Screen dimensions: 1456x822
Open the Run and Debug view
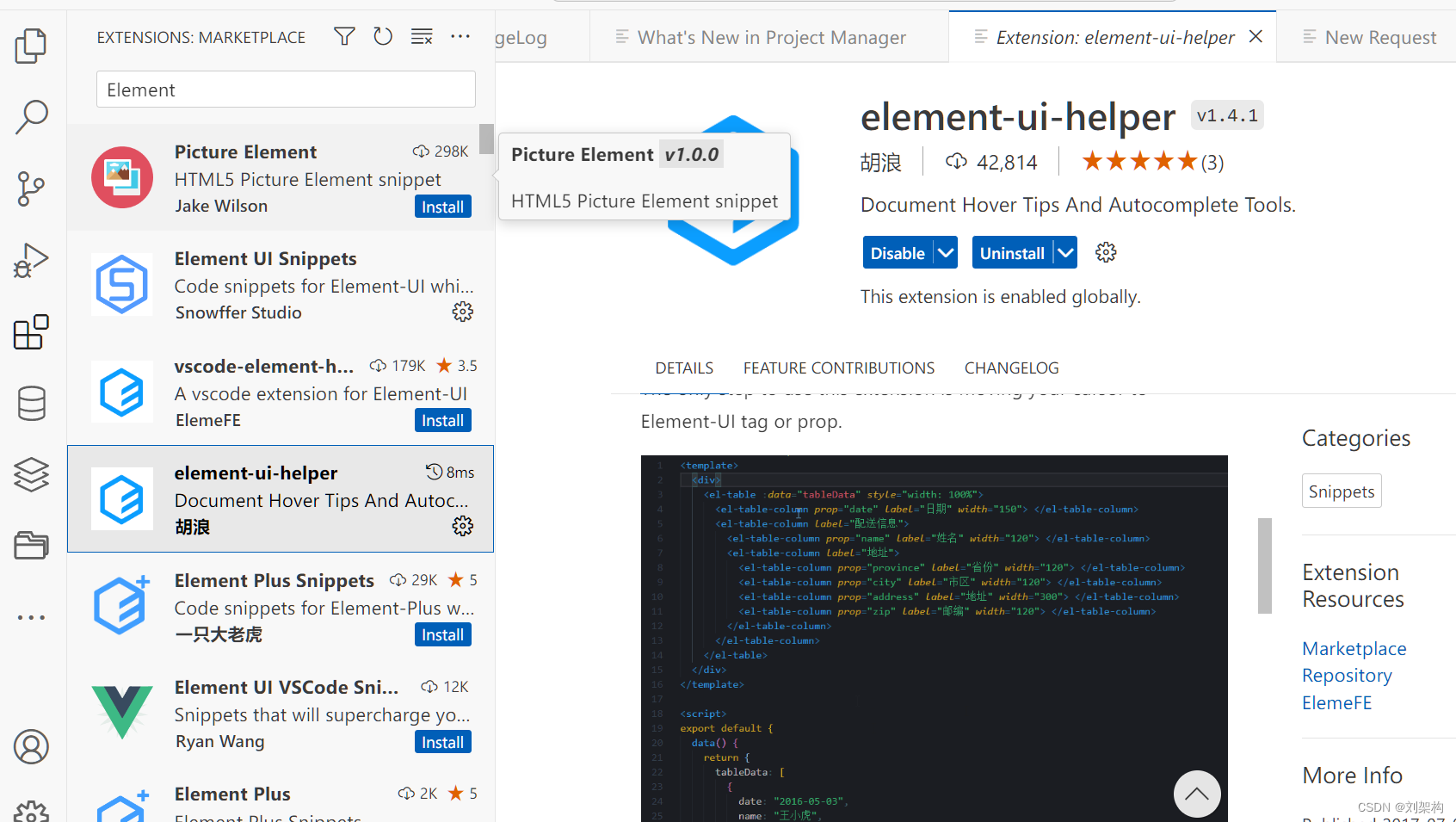pos(31,260)
